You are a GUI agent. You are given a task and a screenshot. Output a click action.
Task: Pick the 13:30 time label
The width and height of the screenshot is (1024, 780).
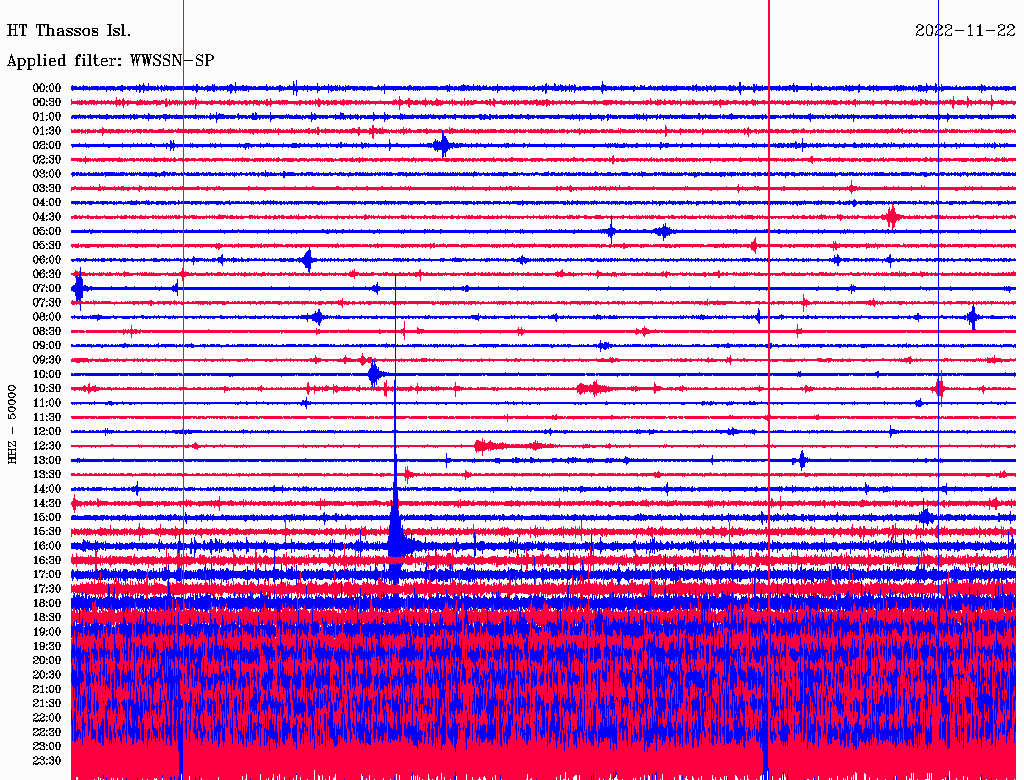point(47,474)
